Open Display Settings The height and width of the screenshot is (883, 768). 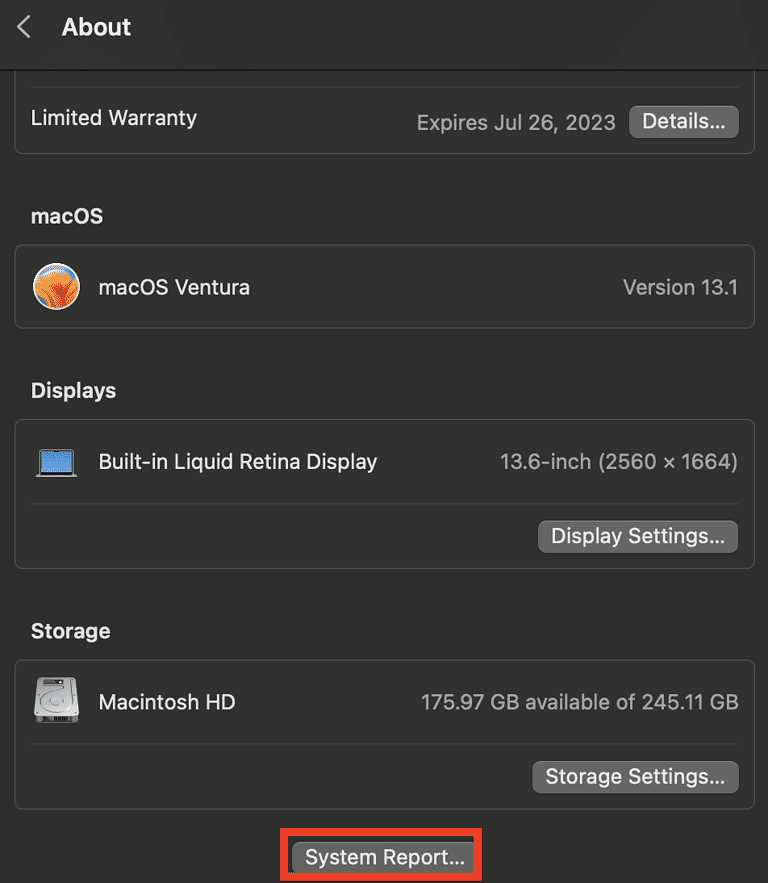637,536
